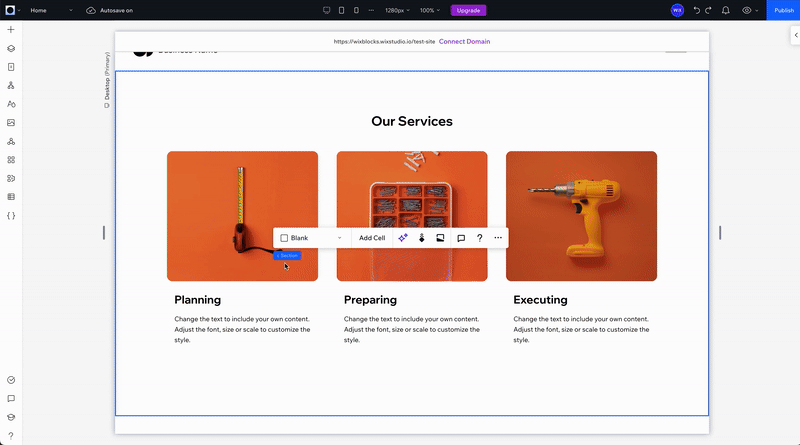
Task: Click the AI sparkle icon in floating toolbar
Action: click(403, 238)
